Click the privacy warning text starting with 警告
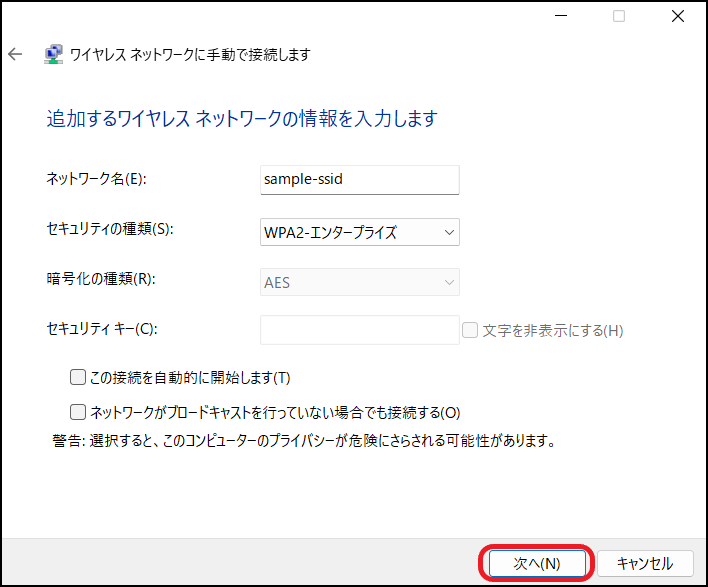 303,440
